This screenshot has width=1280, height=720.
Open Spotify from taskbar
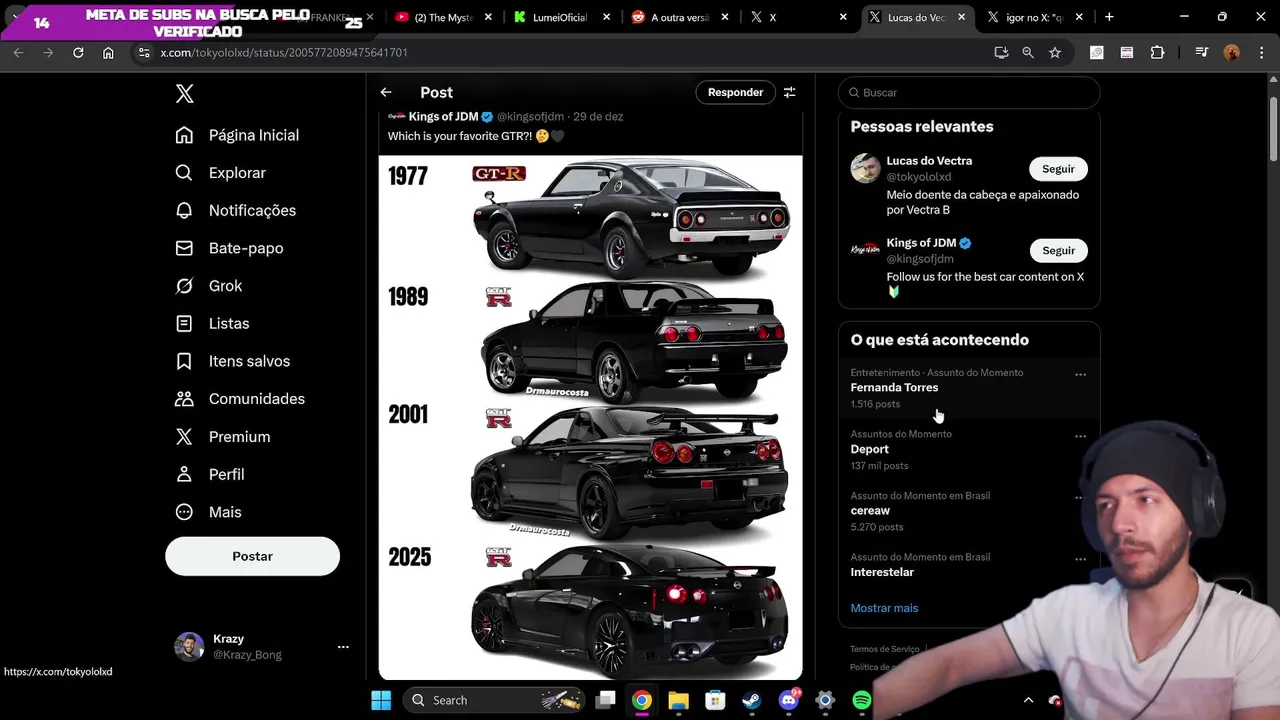pos(861,700)
